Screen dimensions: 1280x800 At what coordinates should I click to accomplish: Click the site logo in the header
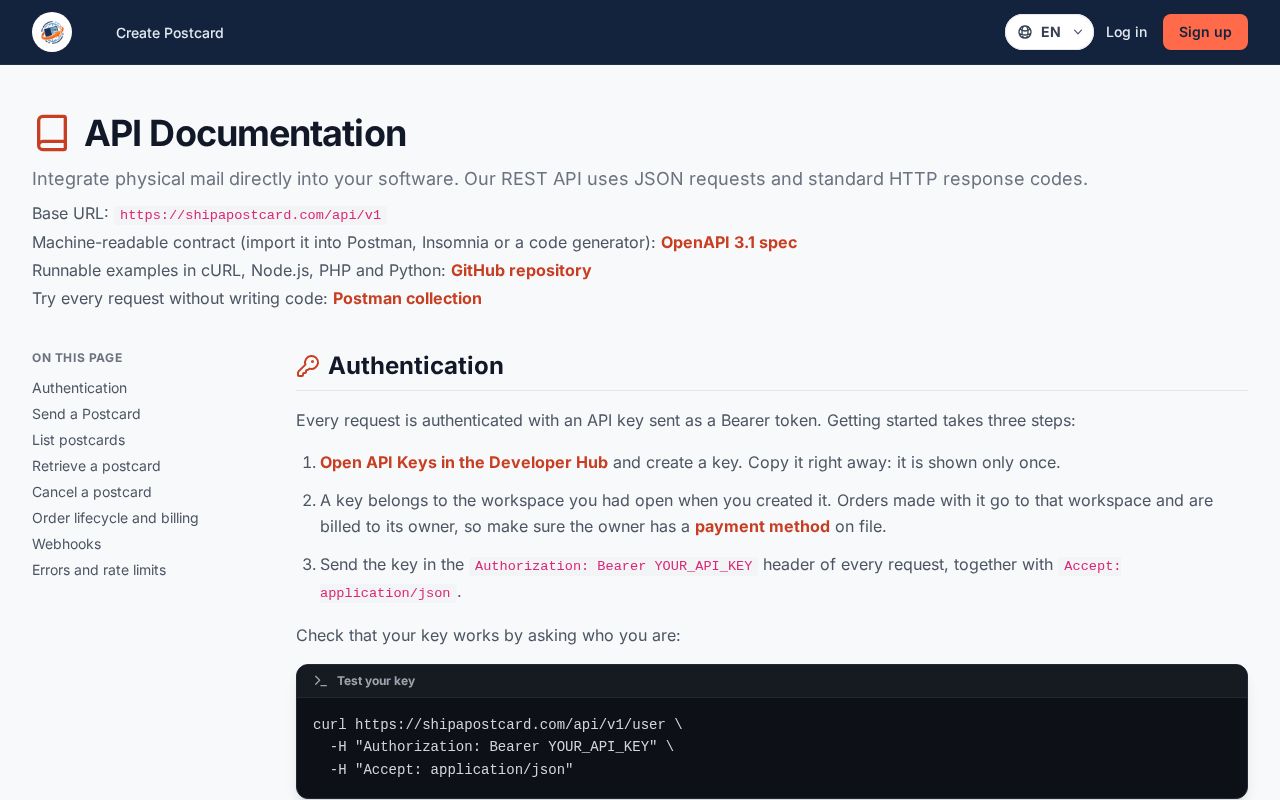[x=52, y=32]
